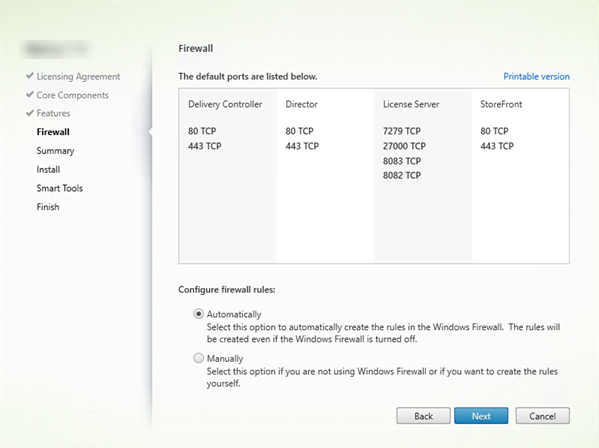
Task: Click 80 TCP under Director
Action: click(300, 131)
